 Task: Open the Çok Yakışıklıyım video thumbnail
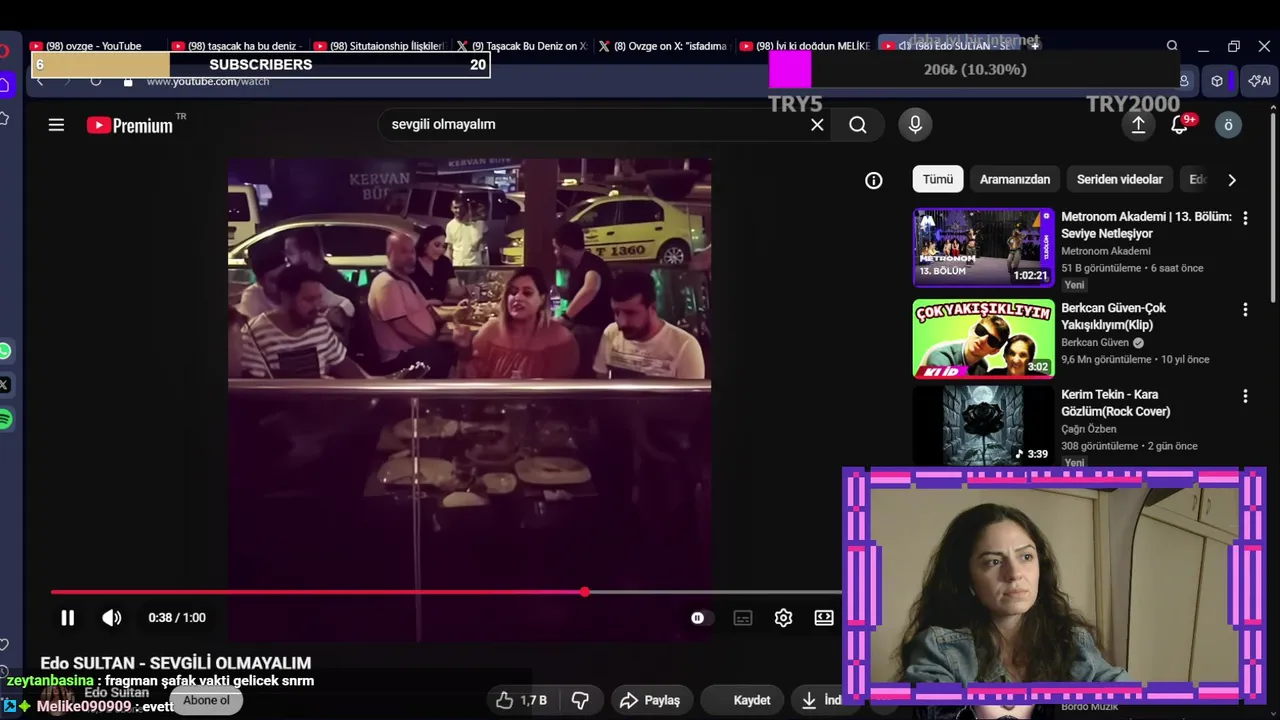click(x=983, y=338)
